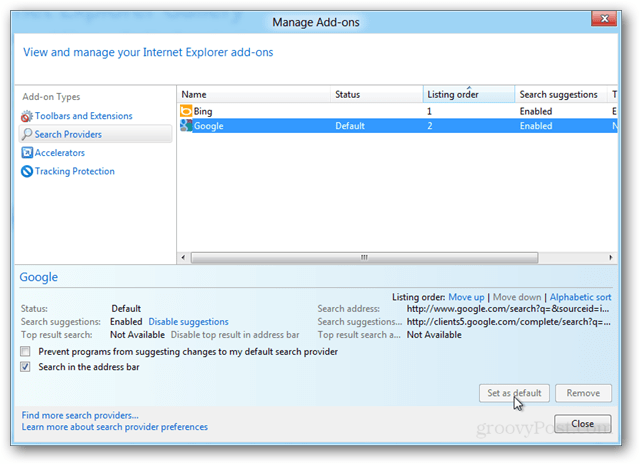640x464 pixels.
Task: Click the horizontal scrollbar thumb
Action: click(364, 258)
